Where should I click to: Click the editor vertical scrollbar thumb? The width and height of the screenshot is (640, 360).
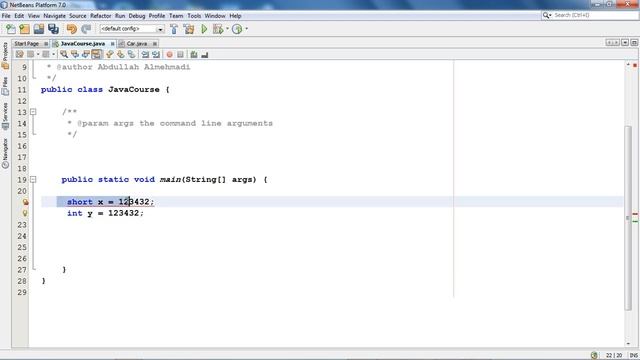(629, 218)
